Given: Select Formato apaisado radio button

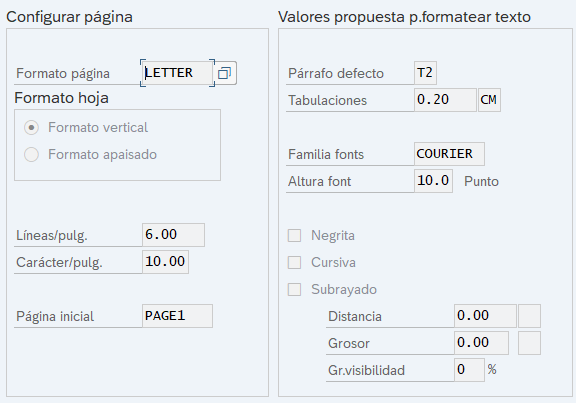Looking at the screenshot, I should 31,154.
